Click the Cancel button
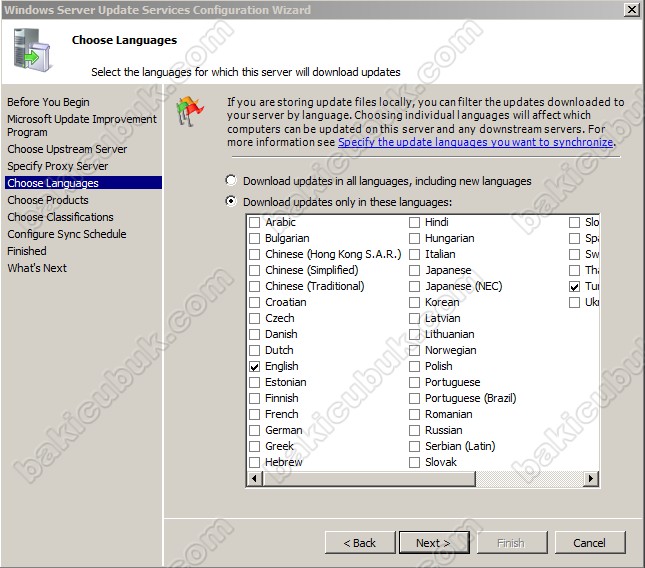Screen dimensions: 645x568 click(x=590, y=543)
